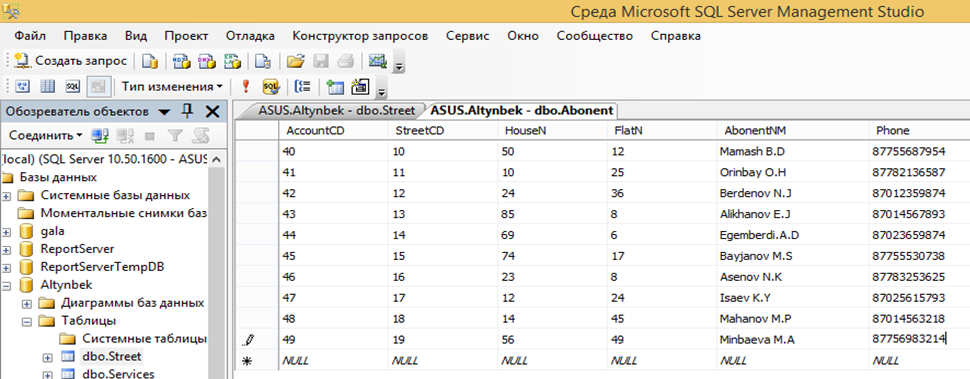Screen dimensions: 970x379
Task: Collapse the Altynbek database node
Action: click(7, 286)
